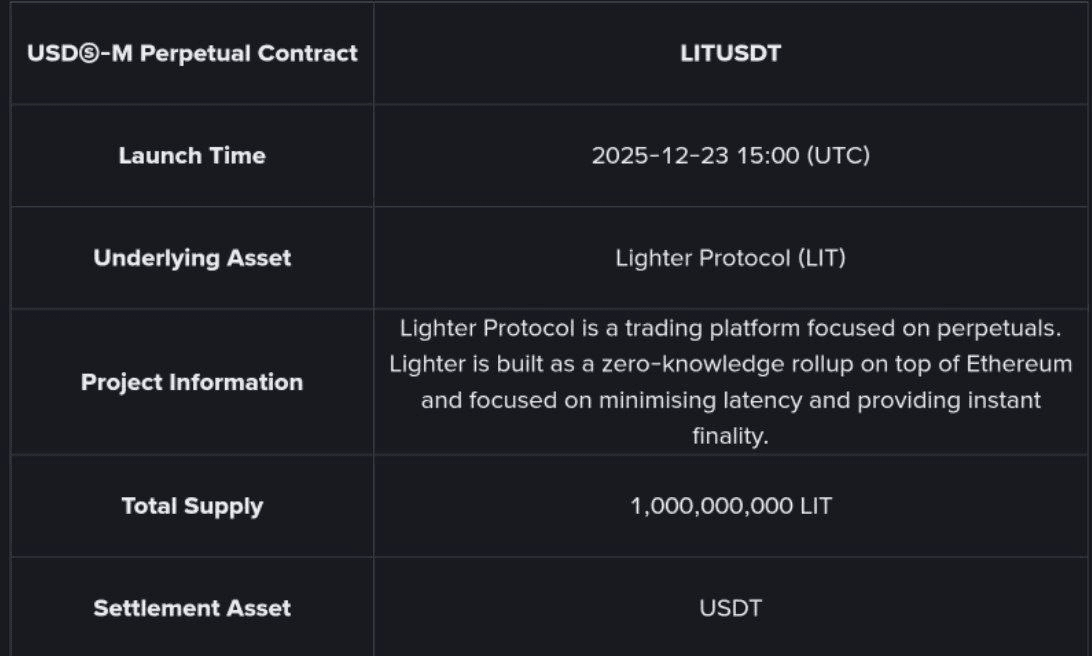Select the LITUSDT contract name

[730, 53]
